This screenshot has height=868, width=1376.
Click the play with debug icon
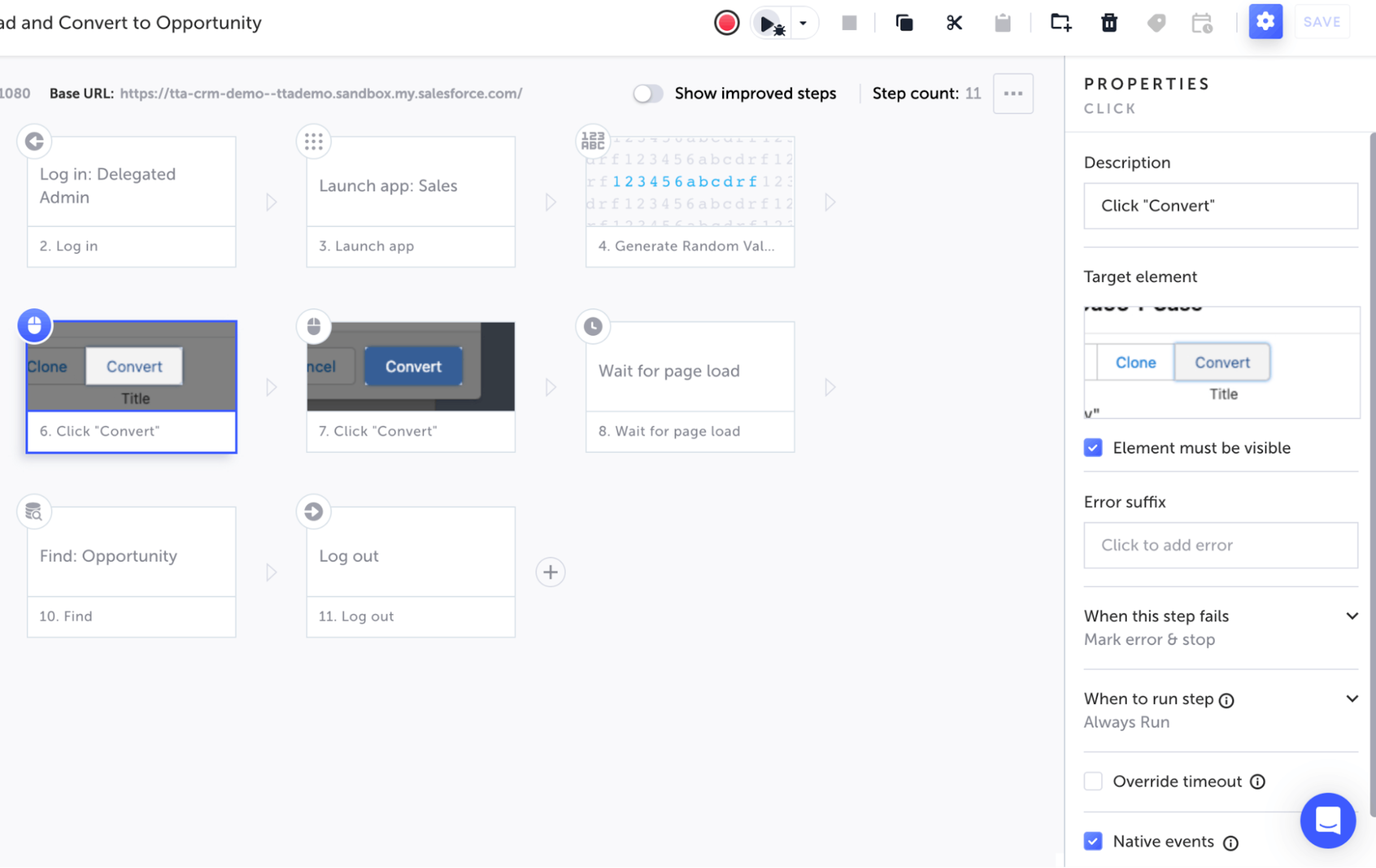click(770, 23)
